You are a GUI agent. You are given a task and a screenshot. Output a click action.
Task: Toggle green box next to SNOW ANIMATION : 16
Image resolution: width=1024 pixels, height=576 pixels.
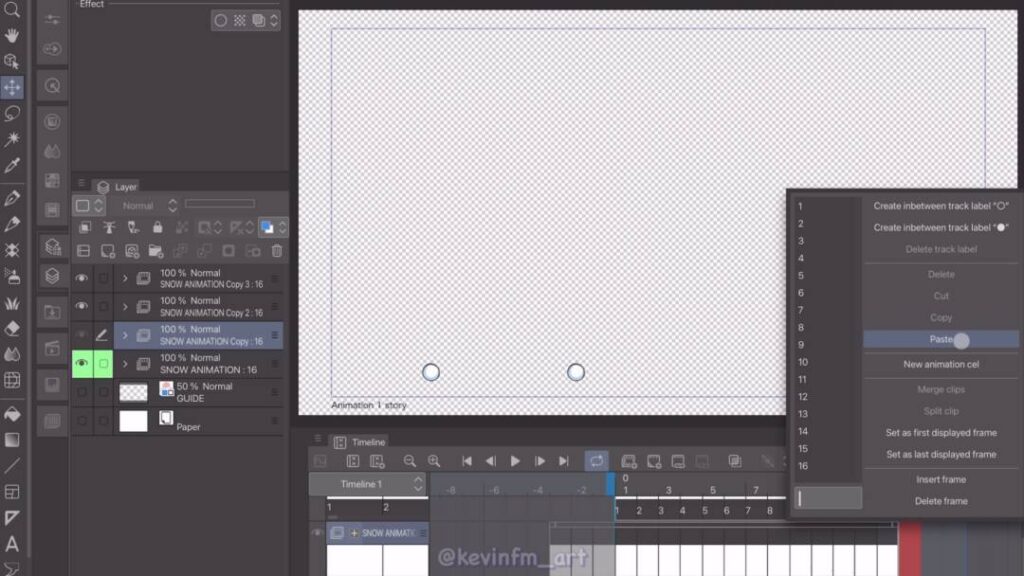click(103, 363)
